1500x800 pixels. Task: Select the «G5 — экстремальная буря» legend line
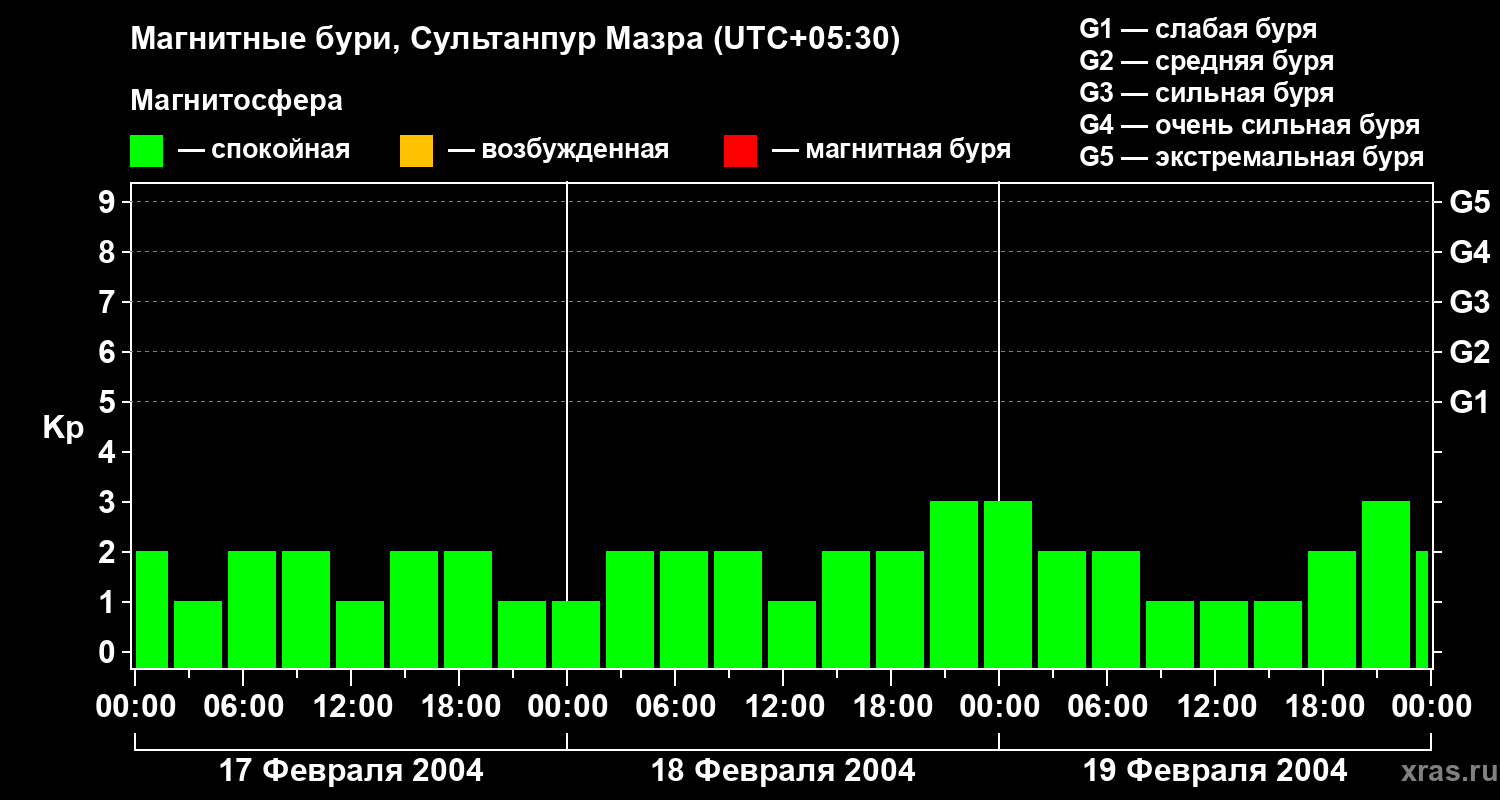click(1252, 157)
